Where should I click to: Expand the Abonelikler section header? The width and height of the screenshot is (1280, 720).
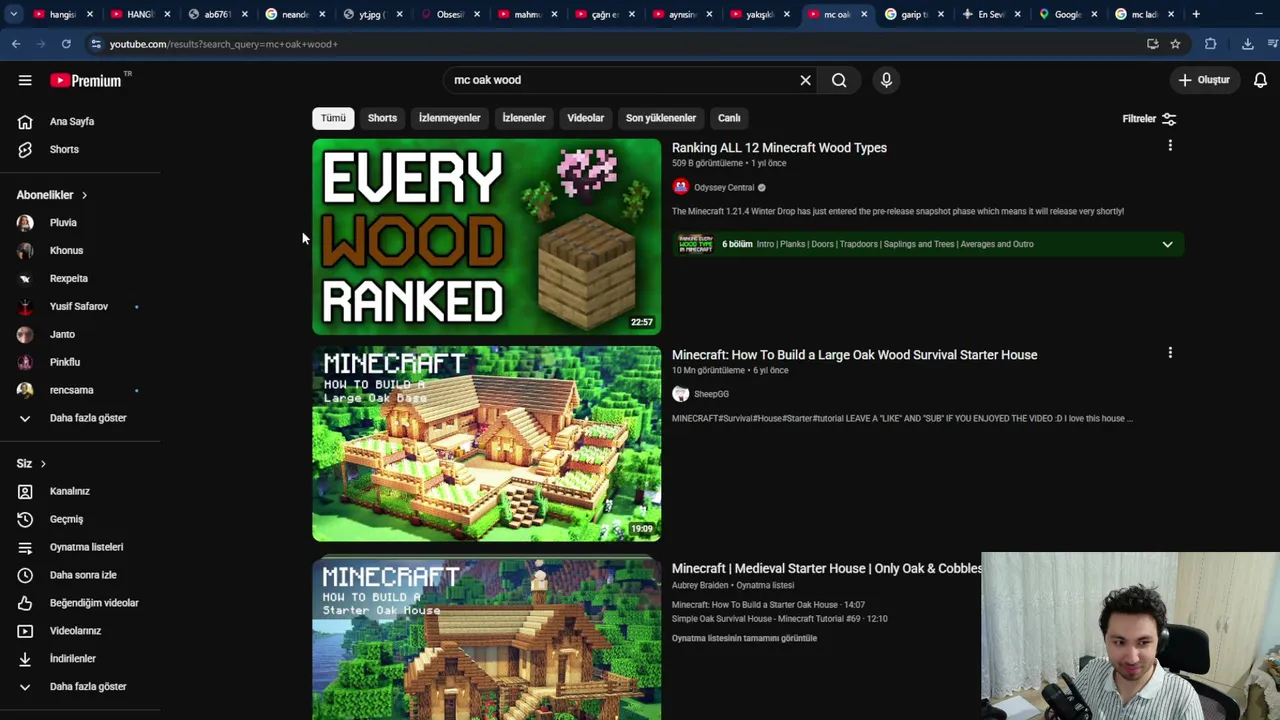52,195
